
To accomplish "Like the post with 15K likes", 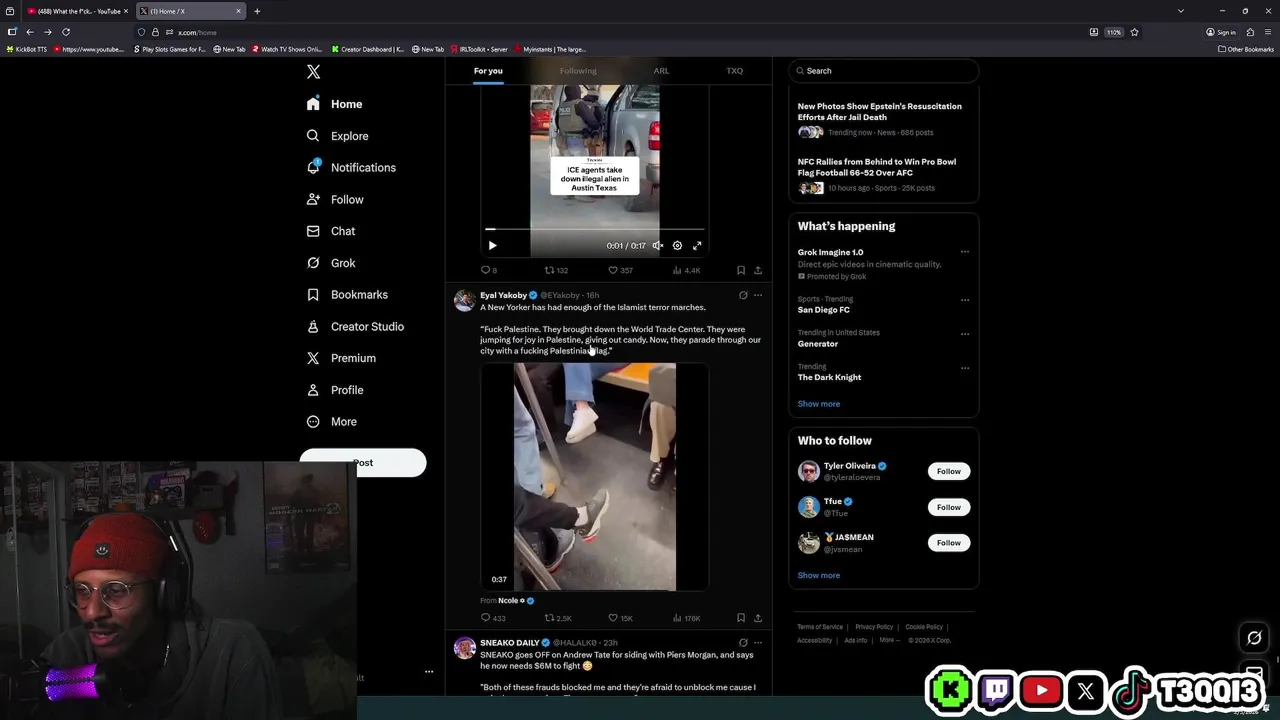I will 621,618.
